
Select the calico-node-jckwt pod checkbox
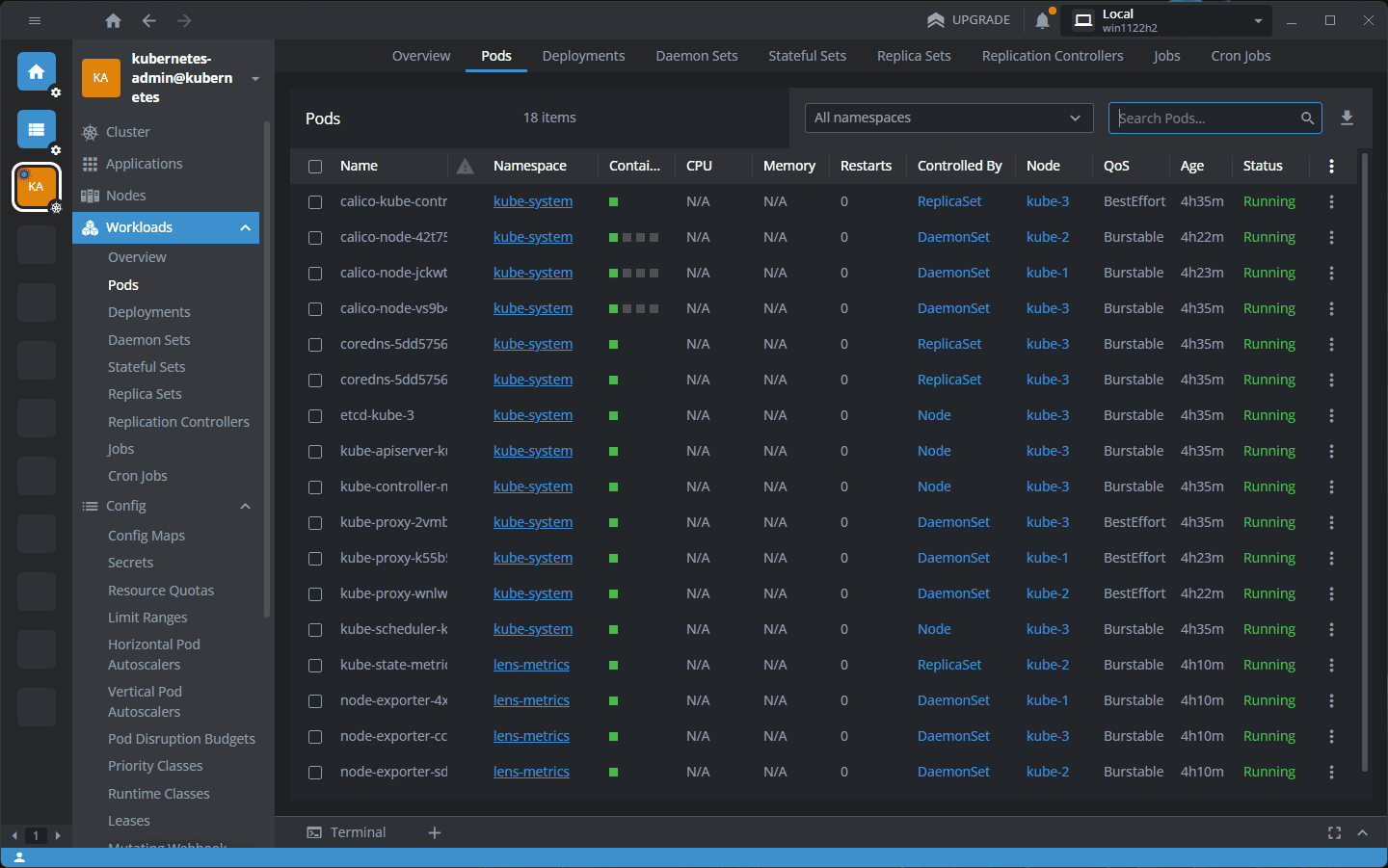tap(315, 274)
